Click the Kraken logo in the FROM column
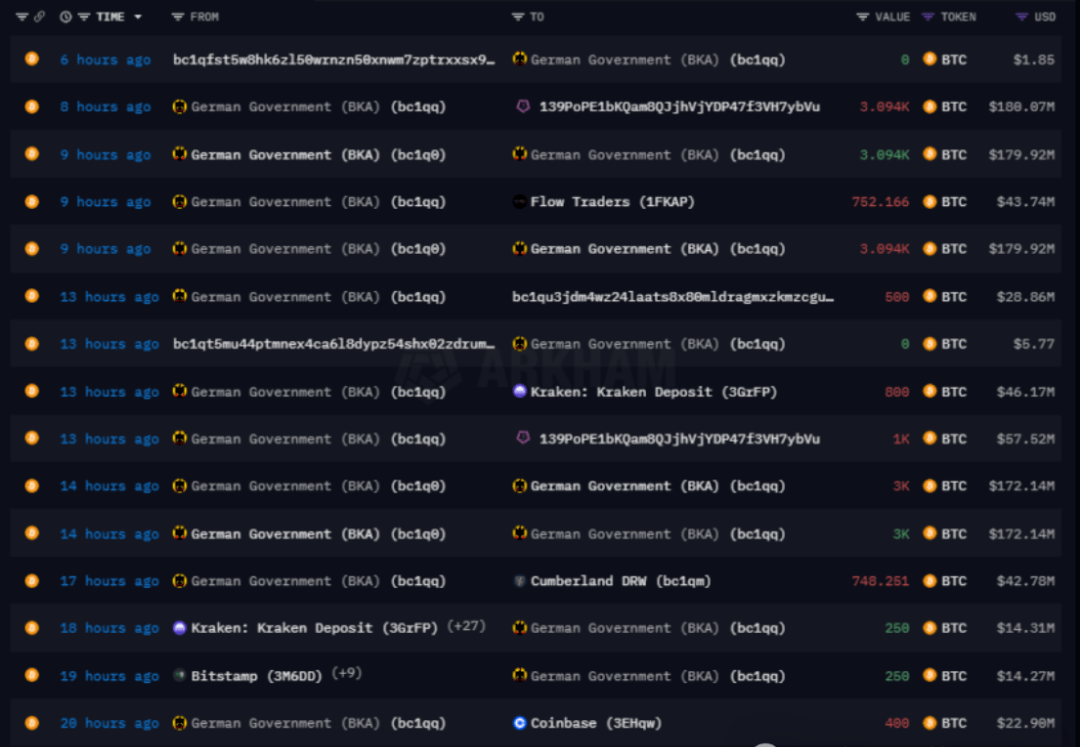 [179, 627]
